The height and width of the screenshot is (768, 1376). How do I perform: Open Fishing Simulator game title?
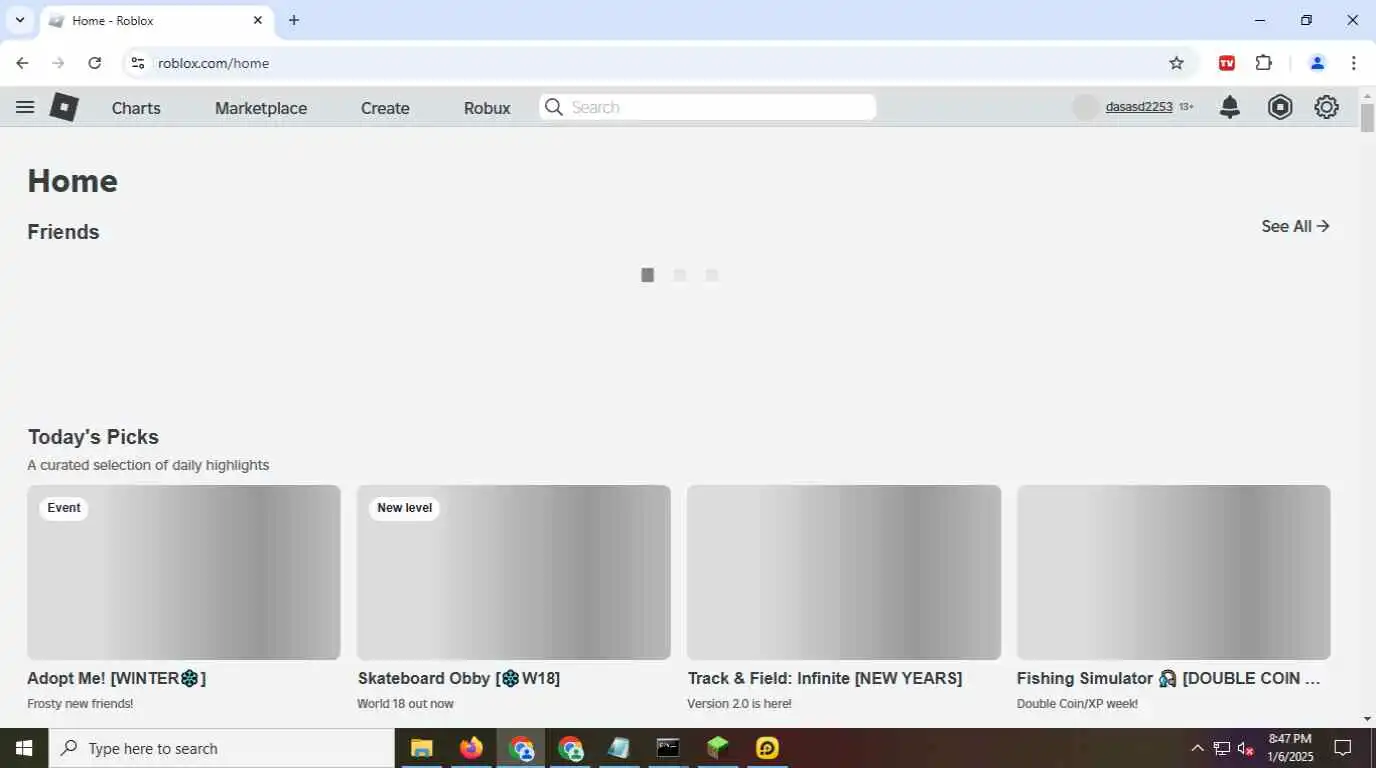pos(1169,678)
